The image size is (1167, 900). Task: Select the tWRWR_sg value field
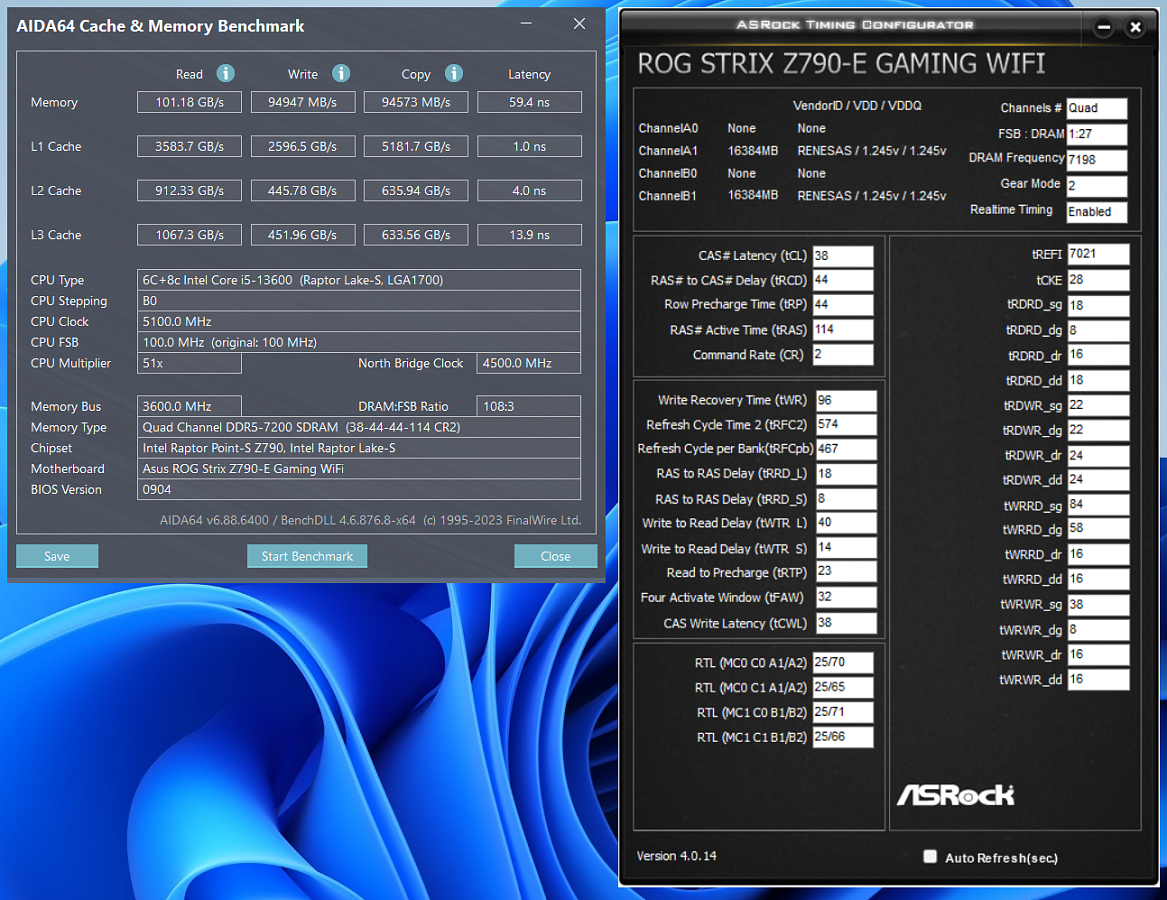pyautogui.click(x=1099, y=604)
